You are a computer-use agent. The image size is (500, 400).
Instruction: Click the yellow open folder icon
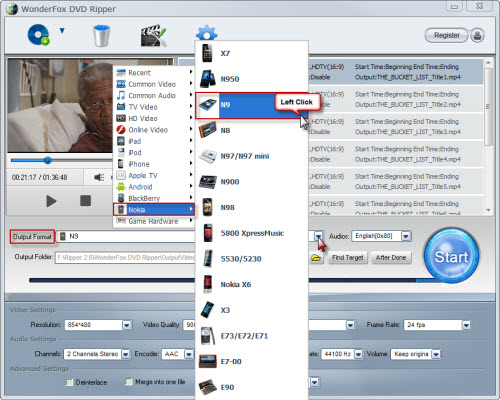(x=316, y=258)
